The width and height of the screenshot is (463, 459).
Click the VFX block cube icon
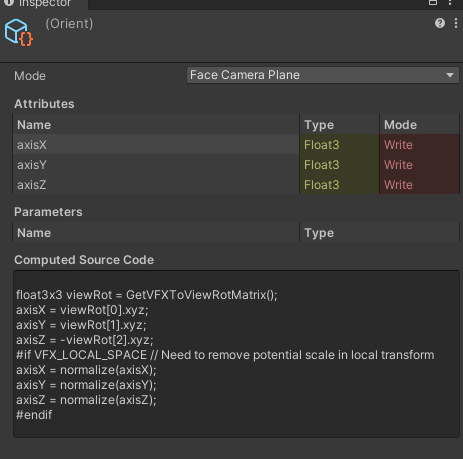pyautogui.click(x=19, y=32)
